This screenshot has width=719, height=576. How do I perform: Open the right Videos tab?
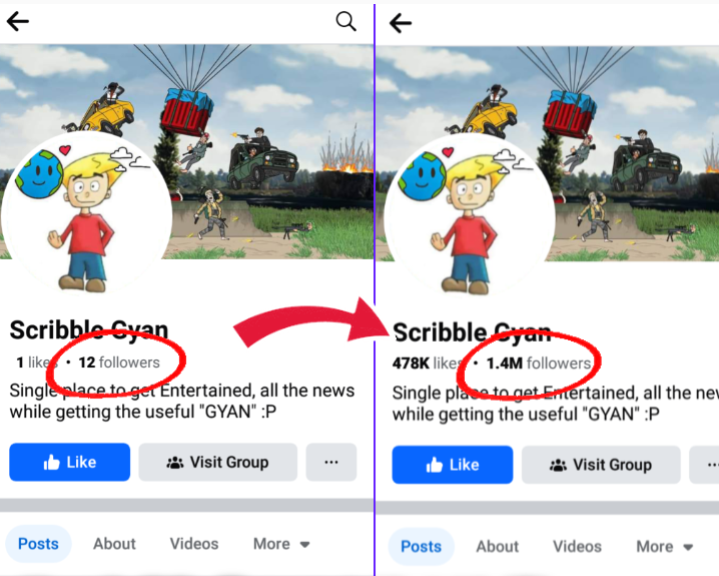pyautogui.click(x=577, y=547)
